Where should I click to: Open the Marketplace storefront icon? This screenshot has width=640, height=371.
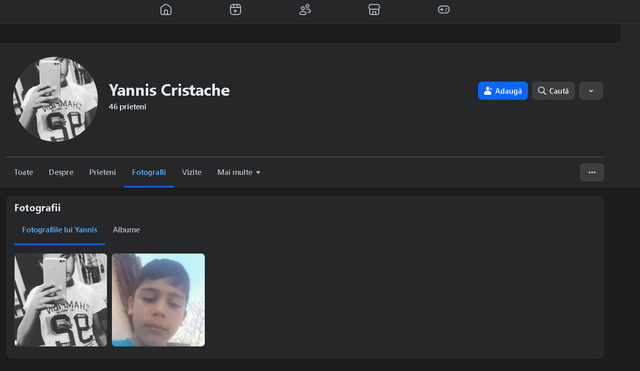[x=374, y=9]
